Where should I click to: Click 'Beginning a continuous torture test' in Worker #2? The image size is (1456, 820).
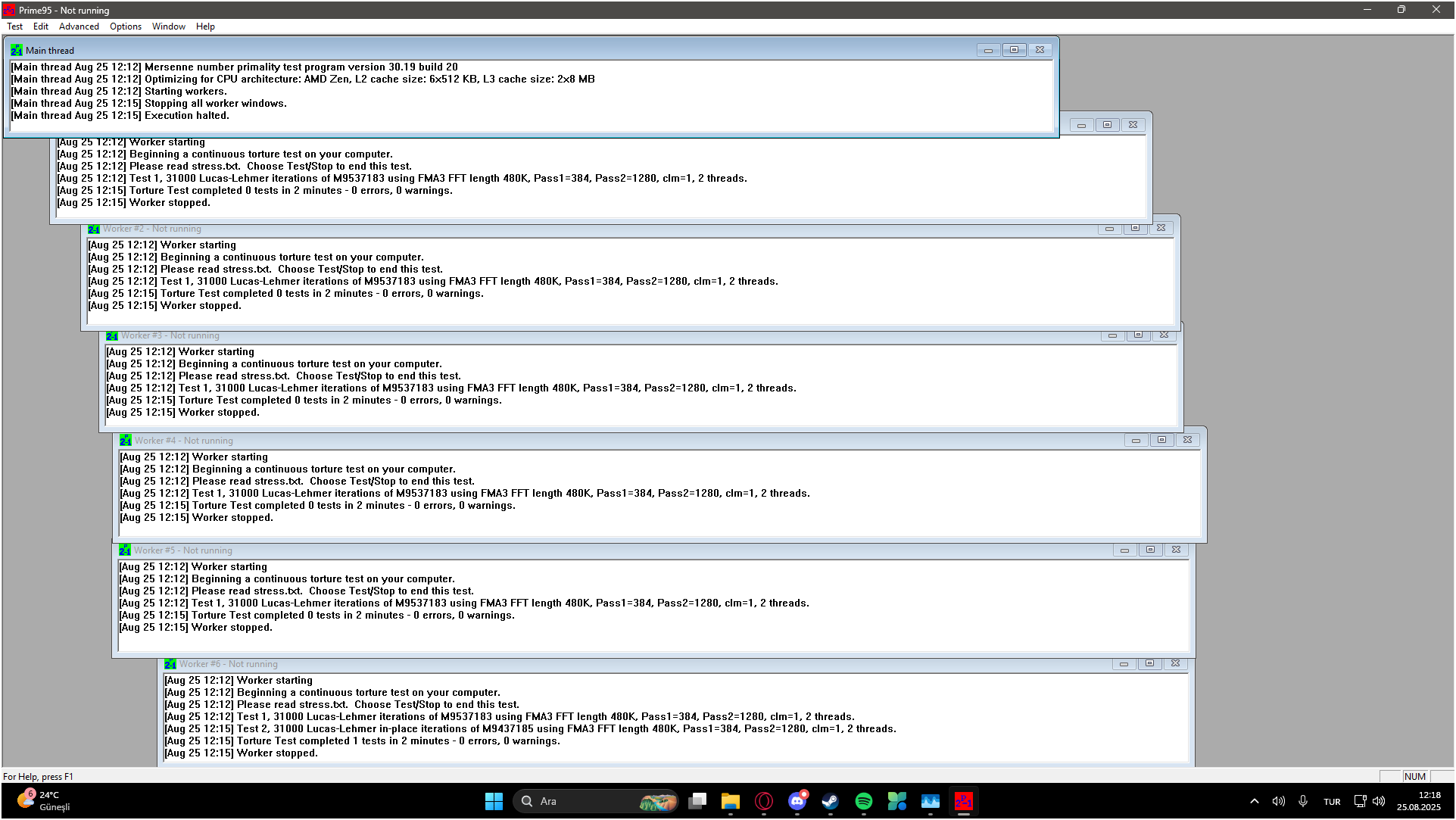coord(256,257)
